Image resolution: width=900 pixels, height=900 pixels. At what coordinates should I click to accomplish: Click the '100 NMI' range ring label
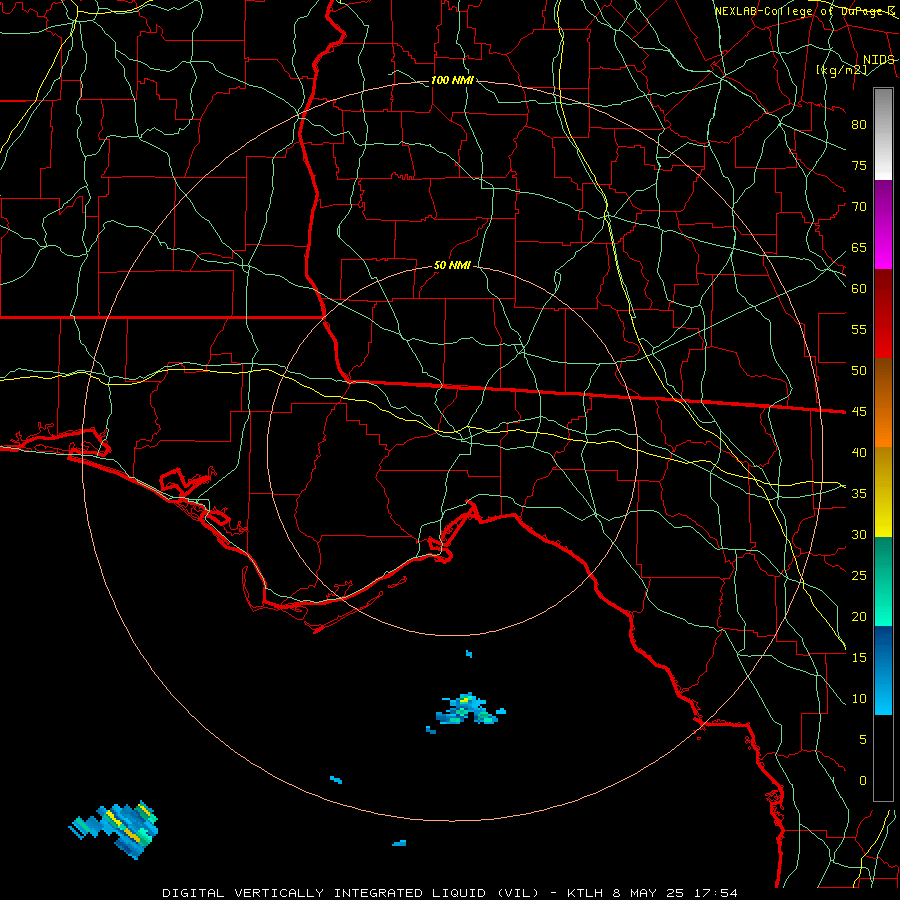pyautogui.click(x=452, y=80)
